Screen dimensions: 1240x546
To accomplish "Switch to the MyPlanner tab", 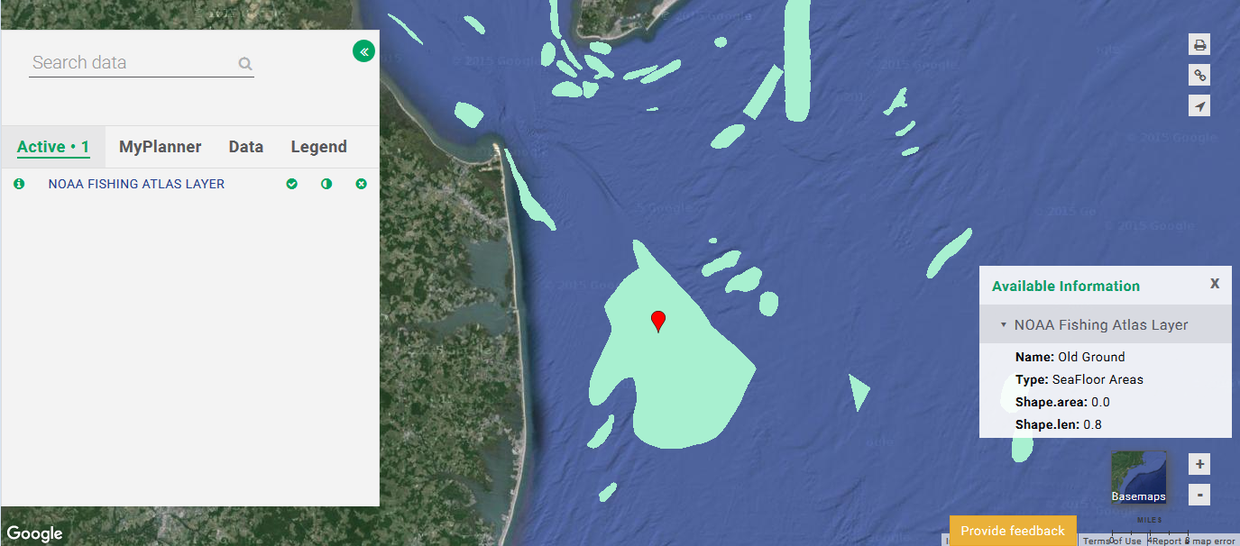I will click(x=160, y=147).
